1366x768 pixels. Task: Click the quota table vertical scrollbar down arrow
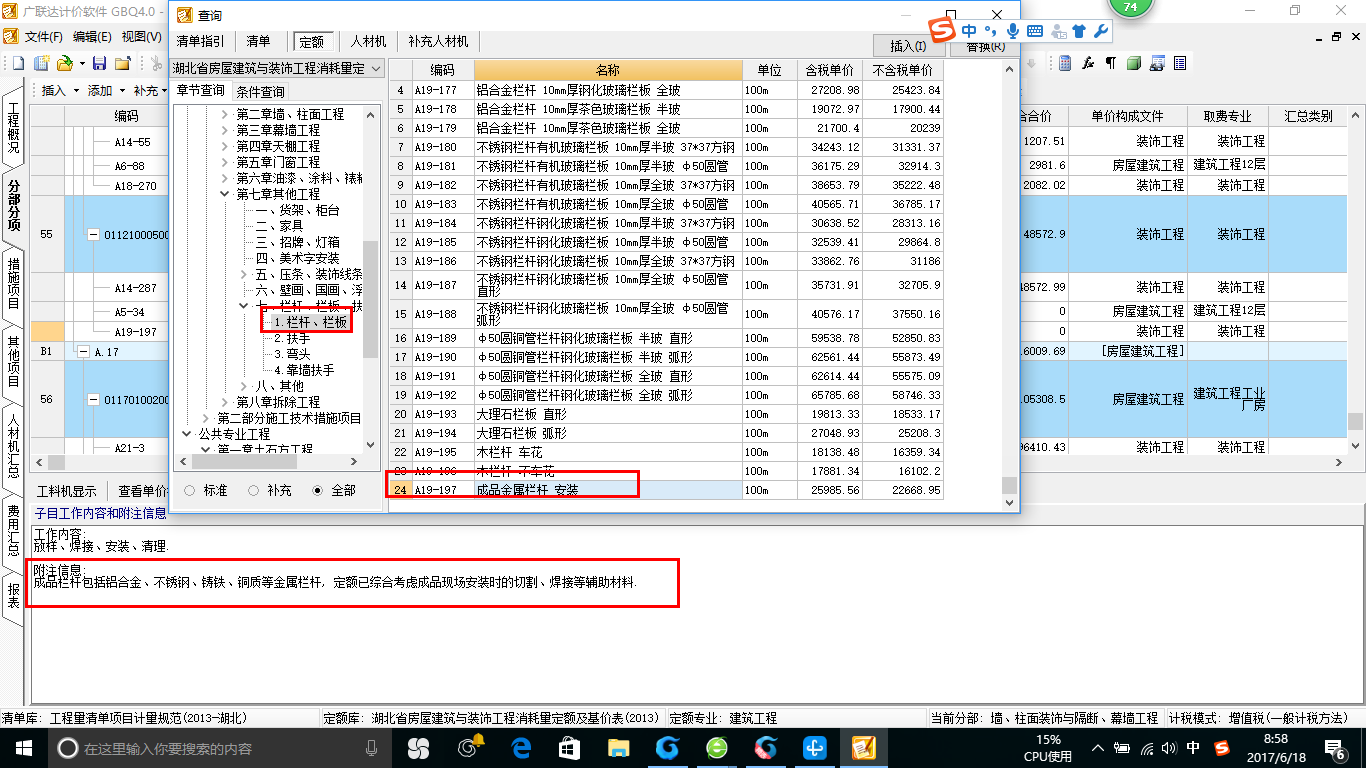(1009, 504)
